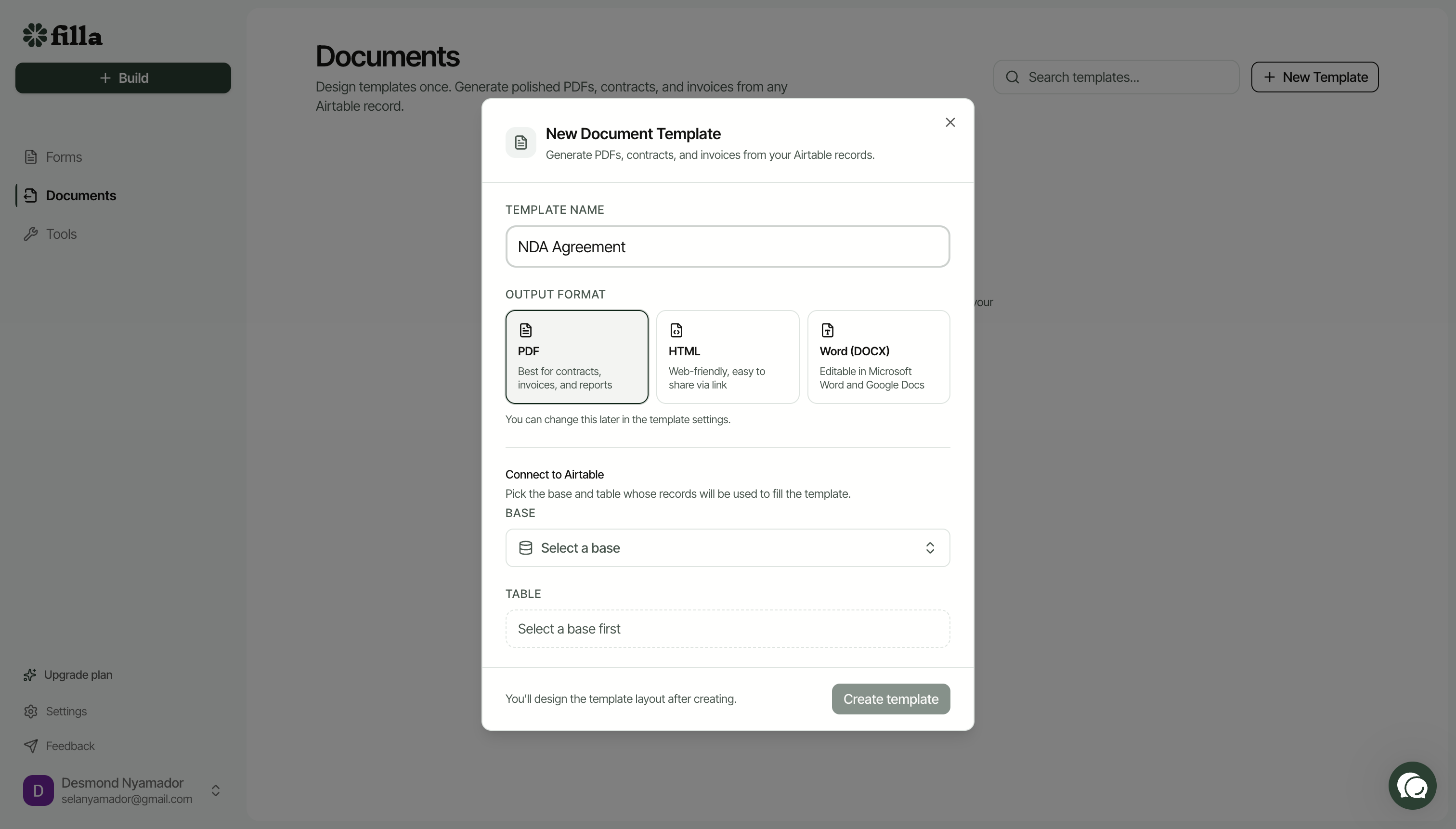Click the Select a base first table field

pyautogui.click(x=727, y=629)
